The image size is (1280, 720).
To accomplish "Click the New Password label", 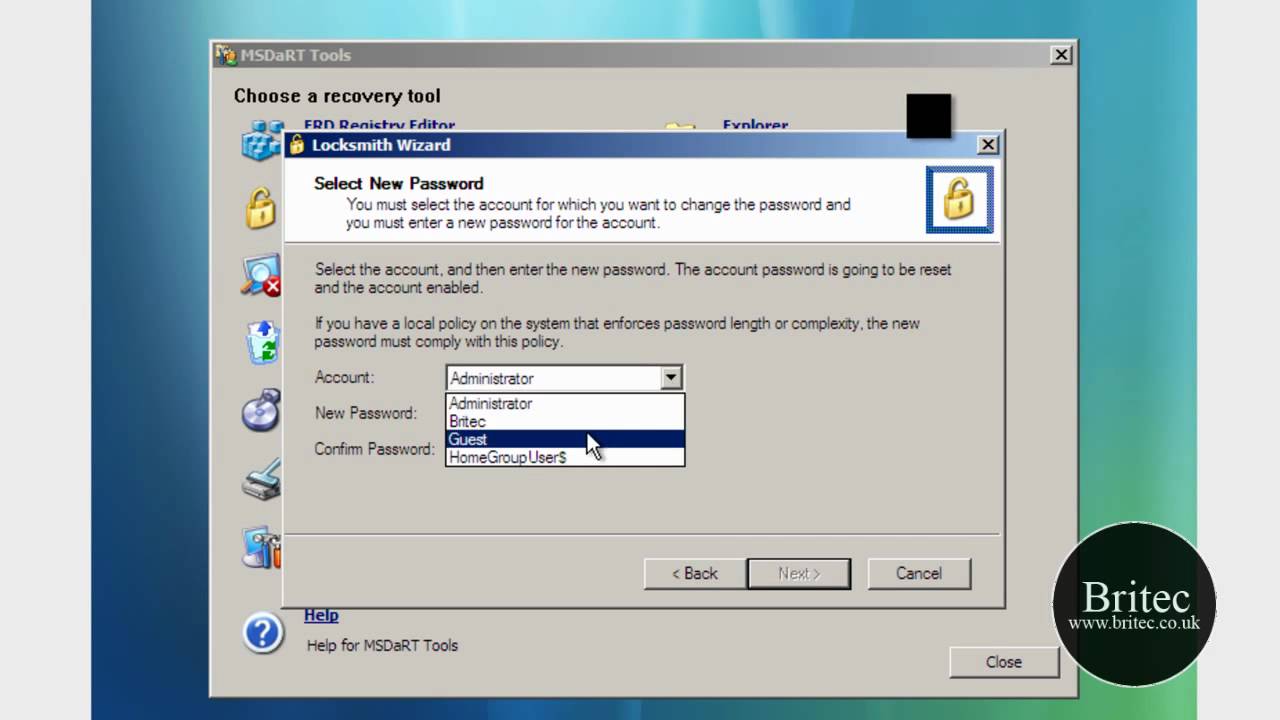I will pyautogui.click(x=365, y=413).
